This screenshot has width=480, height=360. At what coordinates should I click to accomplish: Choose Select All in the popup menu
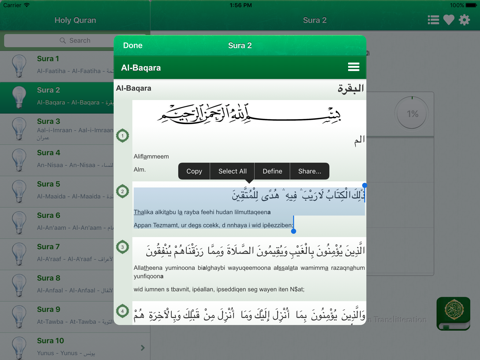tap(232, 171)
